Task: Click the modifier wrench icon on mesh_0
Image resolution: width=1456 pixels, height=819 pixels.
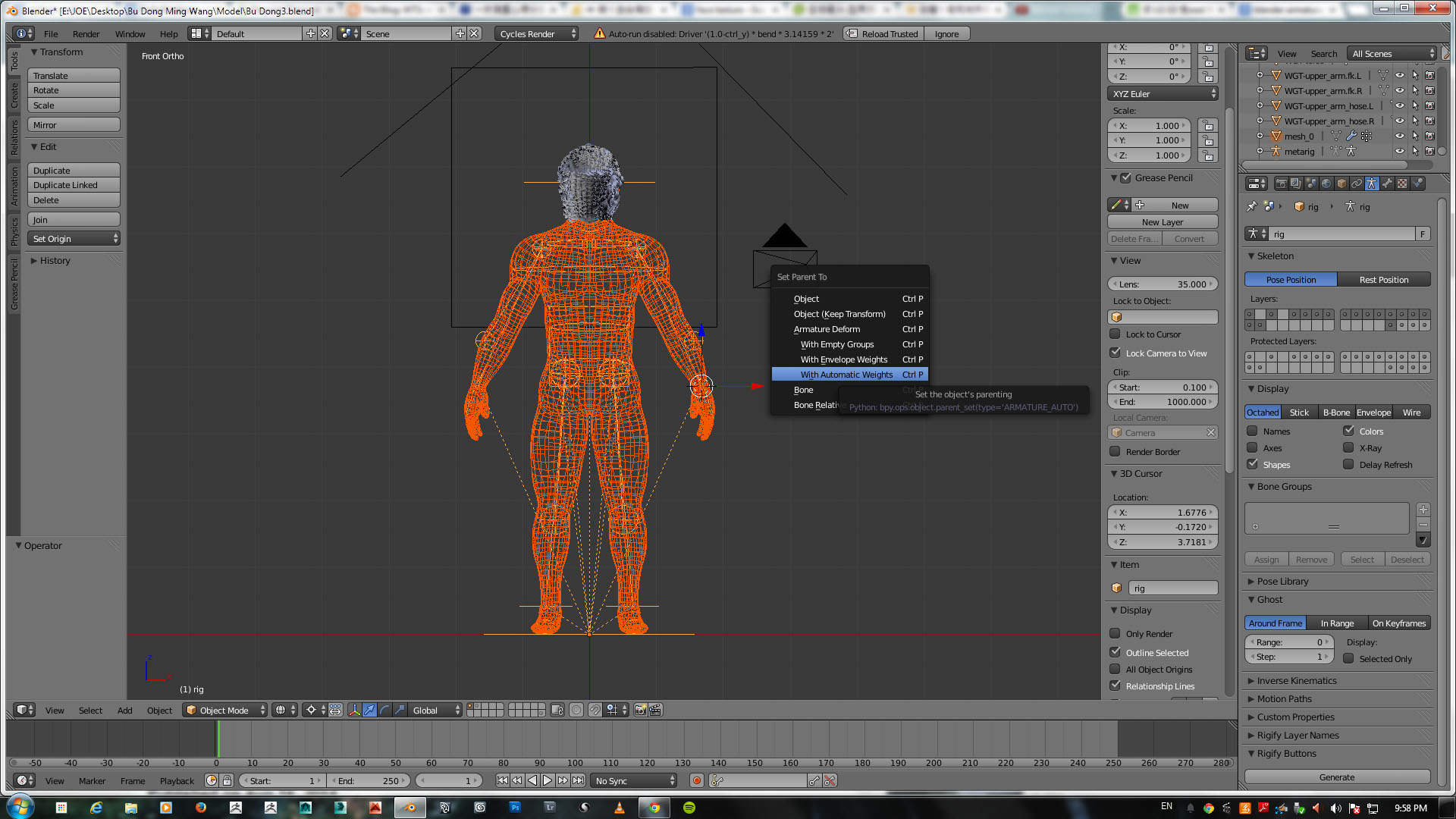Action: (1351, 136)
